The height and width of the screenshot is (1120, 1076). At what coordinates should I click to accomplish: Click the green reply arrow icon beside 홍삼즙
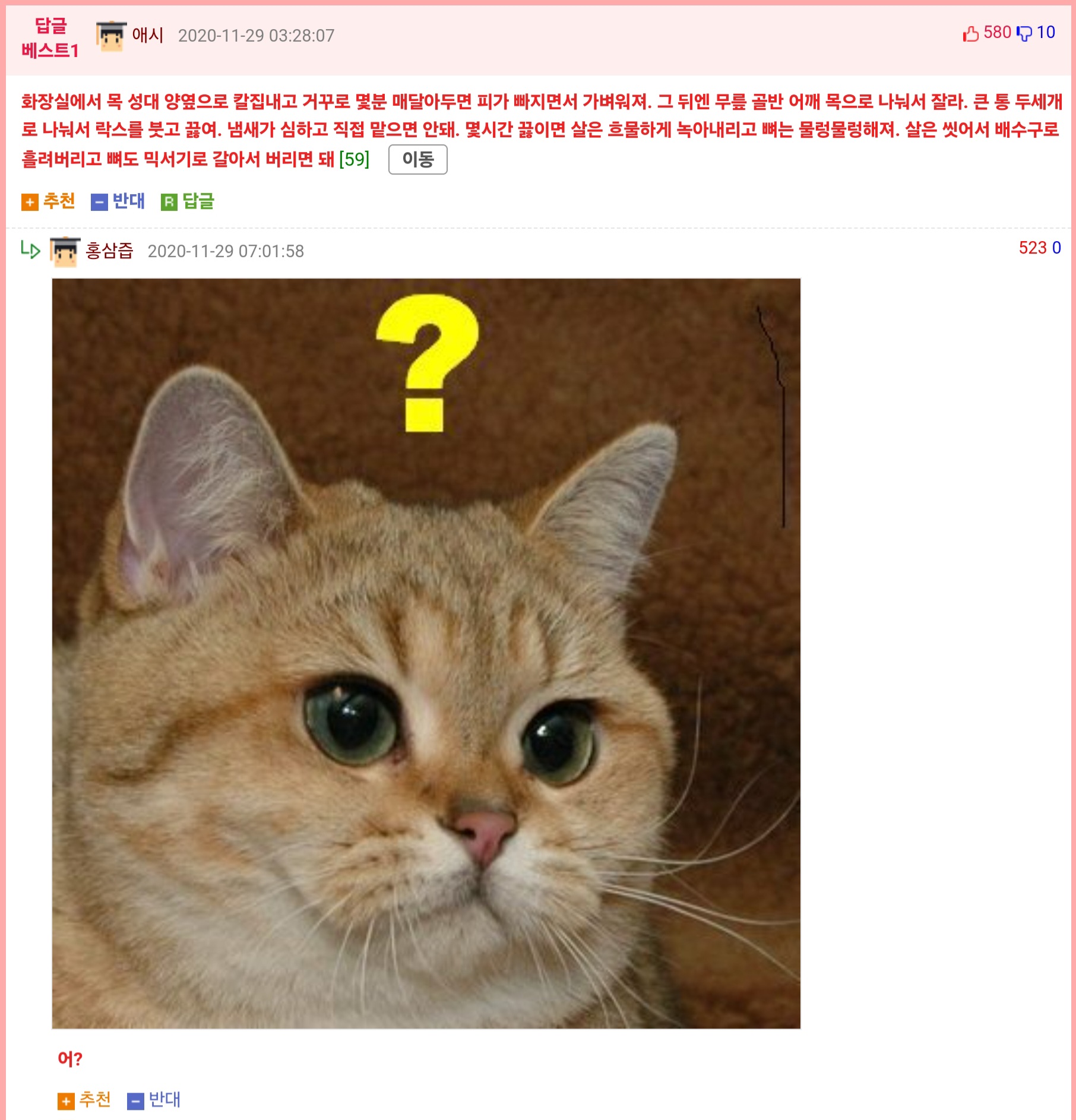[30, 249]
